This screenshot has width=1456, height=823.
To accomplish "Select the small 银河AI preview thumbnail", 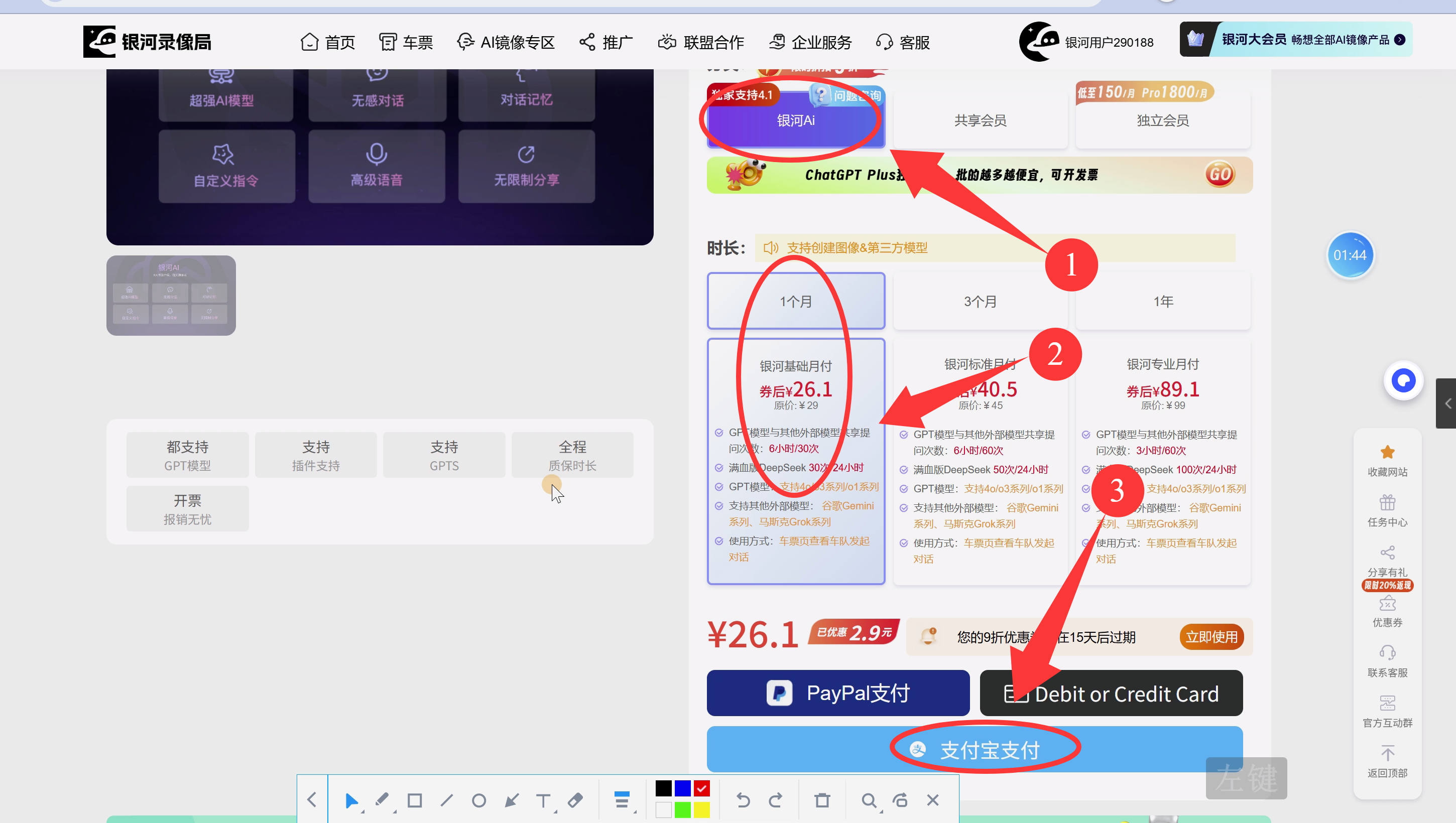I will [171, 295].
